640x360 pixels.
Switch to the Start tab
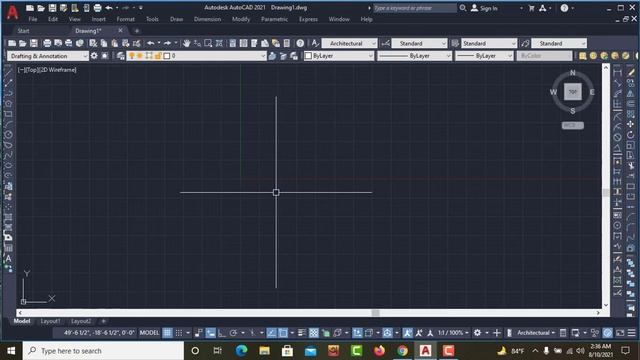(23, 31)
